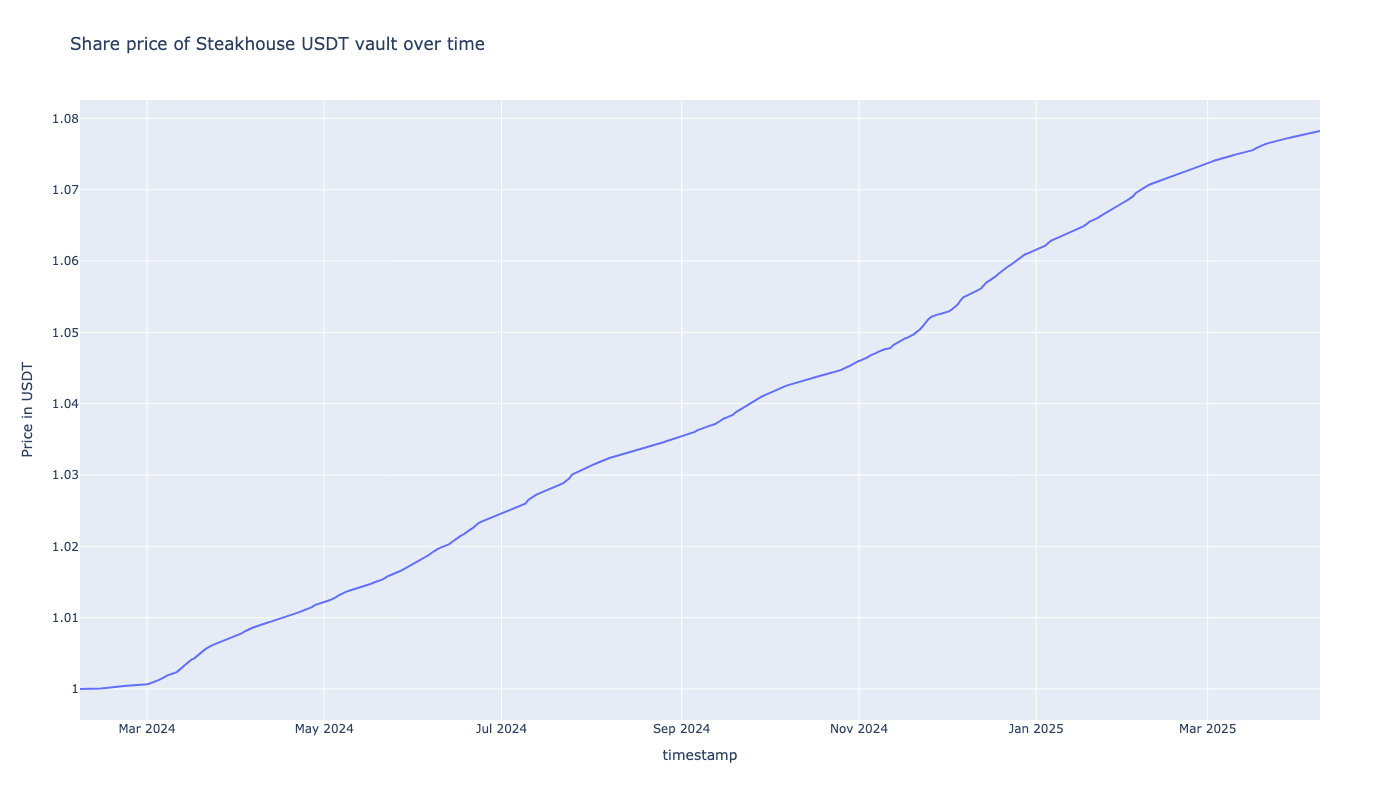Screen dimensions: 1400x800
Task: Click the 'timestamp' x-axis title
Action: tap(699, 755)
